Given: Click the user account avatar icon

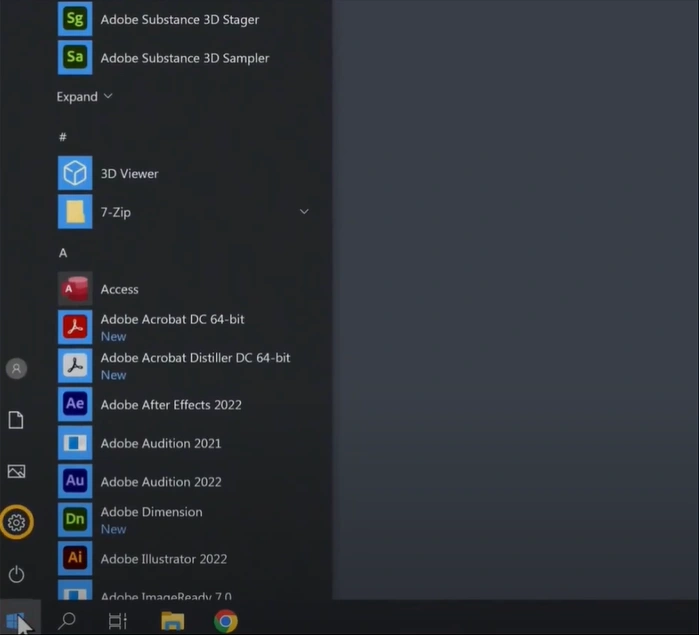Looking at the screenshot, I should pos(16,369).
